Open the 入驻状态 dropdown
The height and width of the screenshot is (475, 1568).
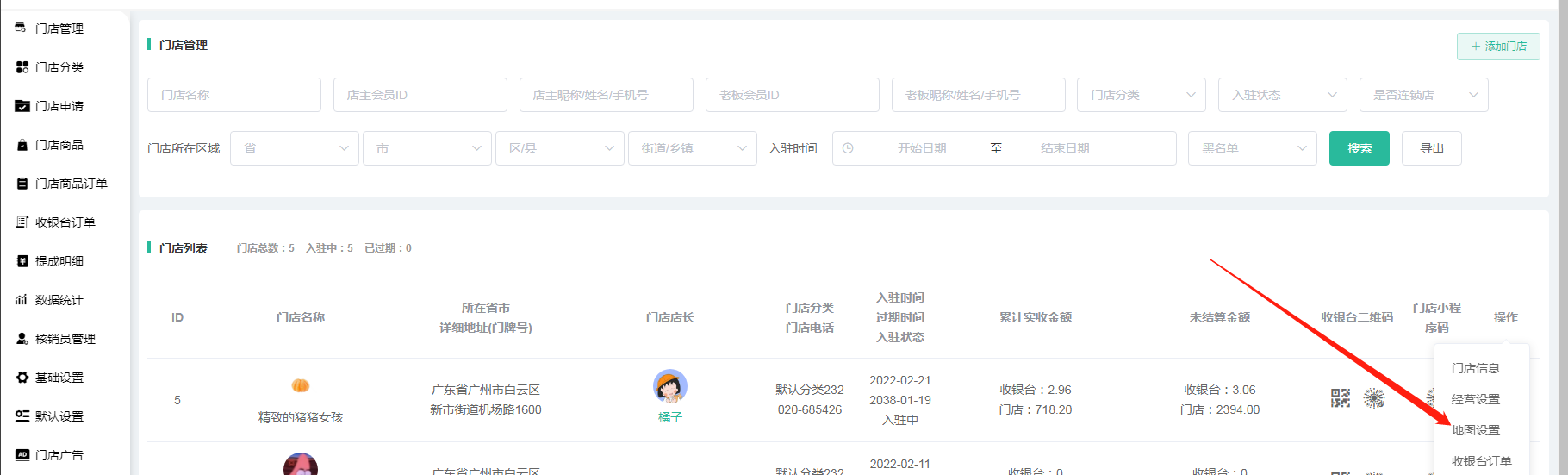point(1282,95)
